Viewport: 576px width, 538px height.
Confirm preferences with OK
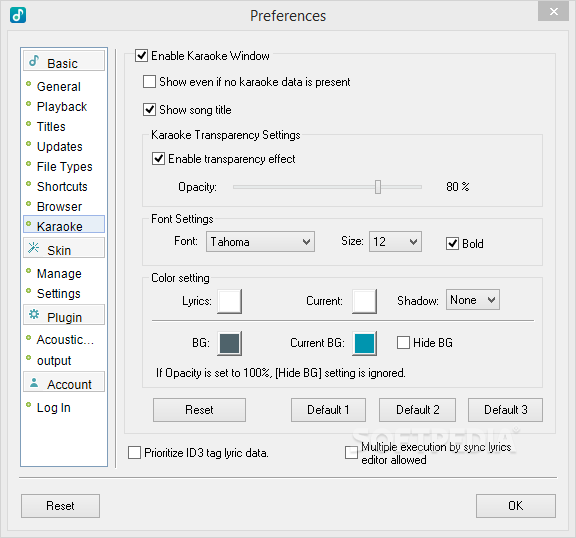pyautogui.click(x=515, y=506)
